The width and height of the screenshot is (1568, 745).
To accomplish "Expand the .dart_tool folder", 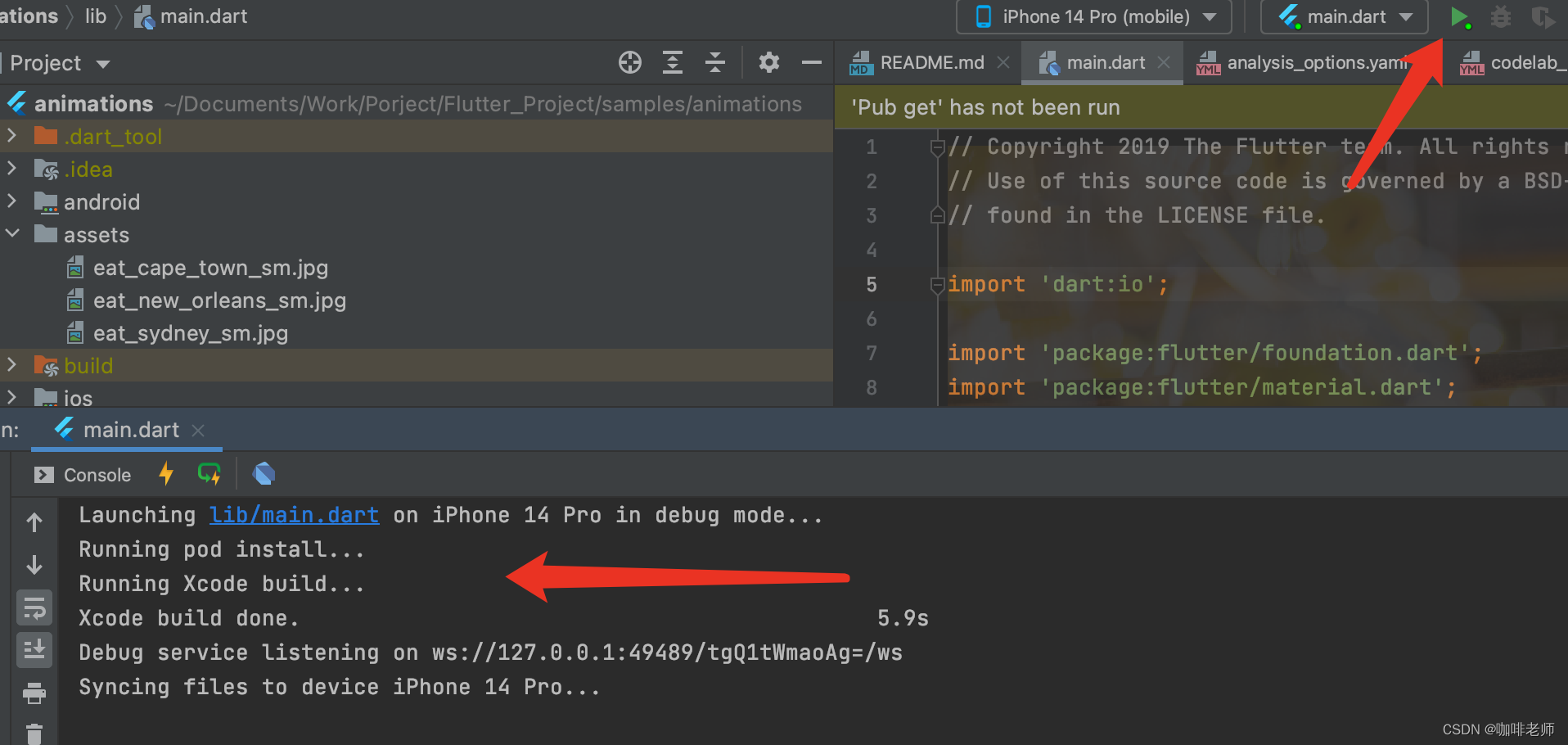I will (x=11, y=135).
